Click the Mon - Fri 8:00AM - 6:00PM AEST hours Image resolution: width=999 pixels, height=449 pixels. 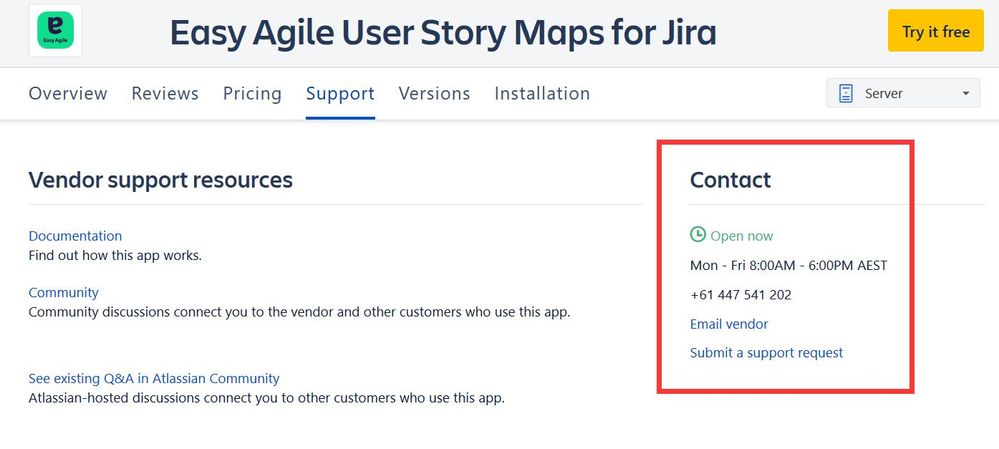click(789, 266)
